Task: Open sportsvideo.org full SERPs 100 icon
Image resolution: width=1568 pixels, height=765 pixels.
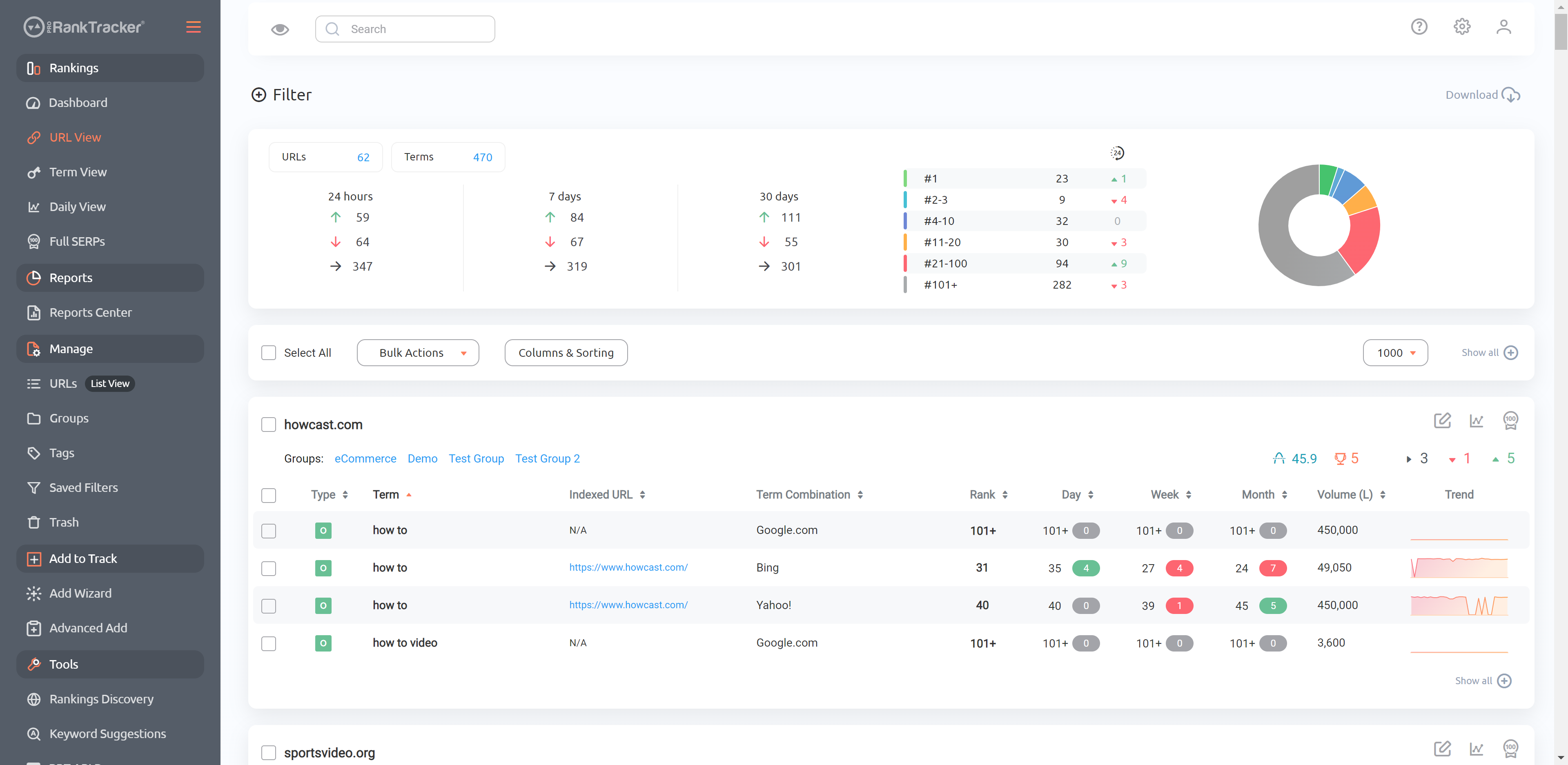Action: point(1510,749)
